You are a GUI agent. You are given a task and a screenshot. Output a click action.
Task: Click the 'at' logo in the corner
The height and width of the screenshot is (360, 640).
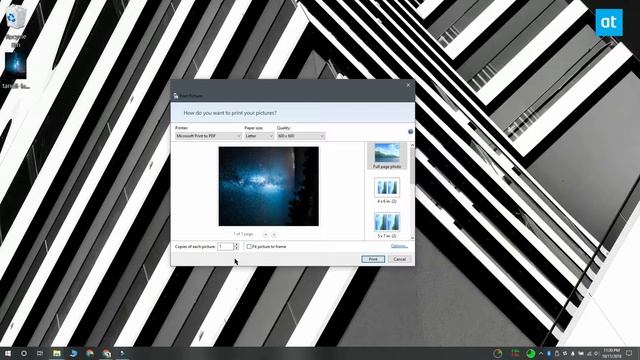coord(609,22)
